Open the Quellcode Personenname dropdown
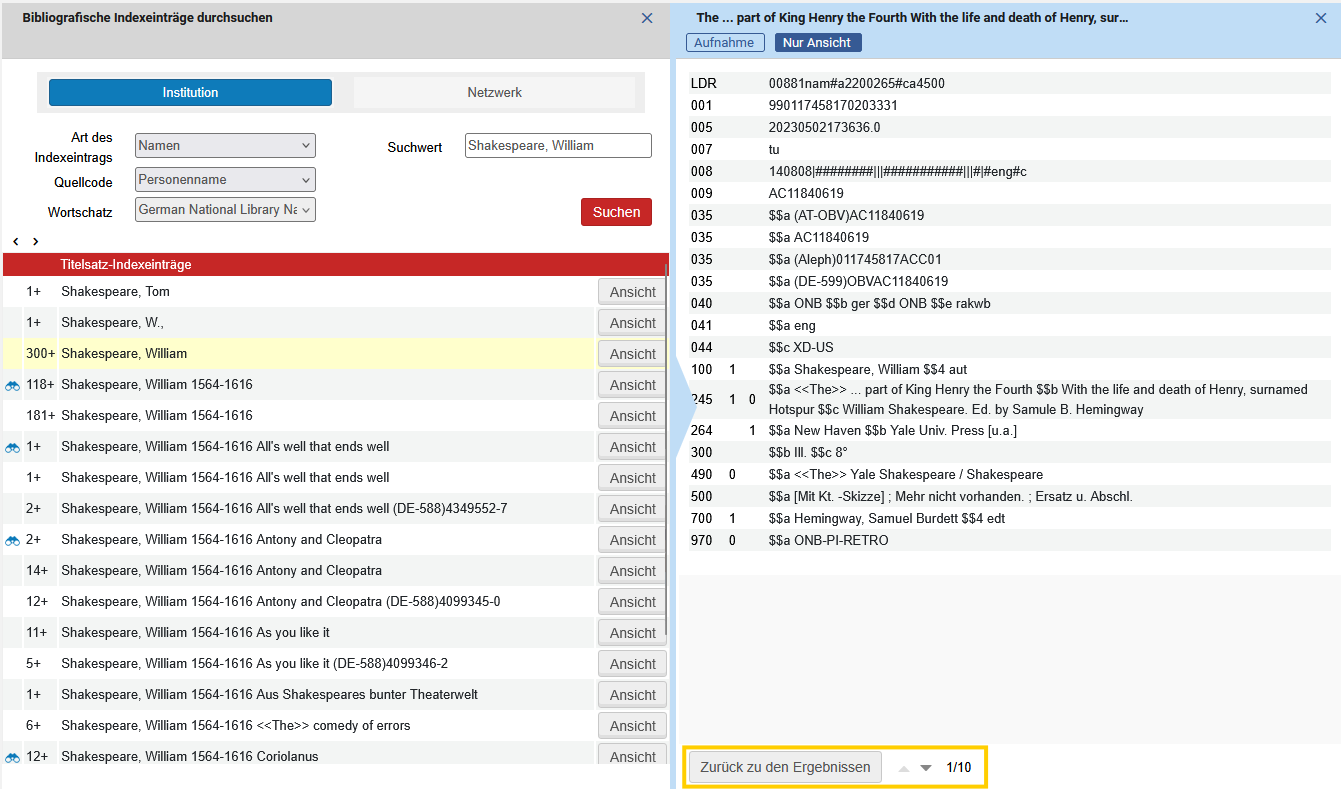Image resolution: width=1341 pixels, height=789 pixels. [x=225, y=180]
